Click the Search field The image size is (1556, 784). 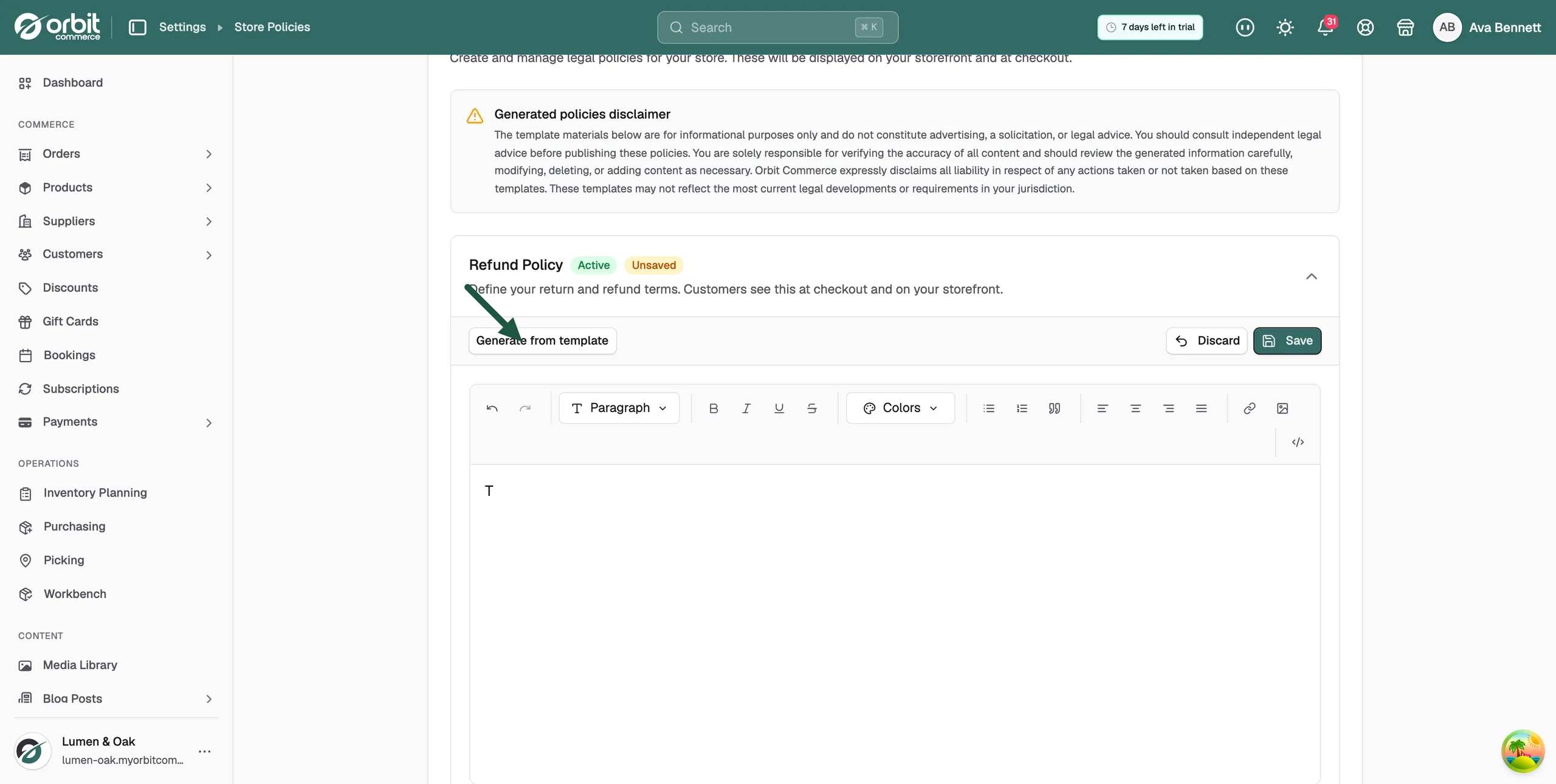[x=777, y=27]
